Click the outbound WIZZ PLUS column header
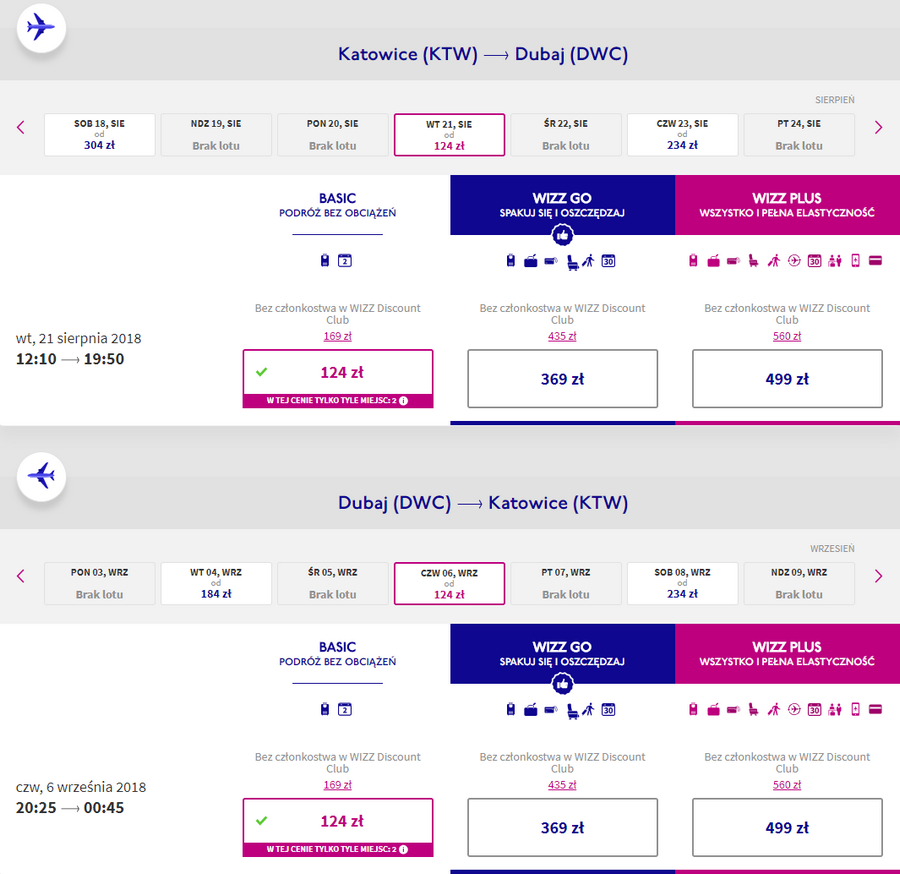 (x=788, y=205)
